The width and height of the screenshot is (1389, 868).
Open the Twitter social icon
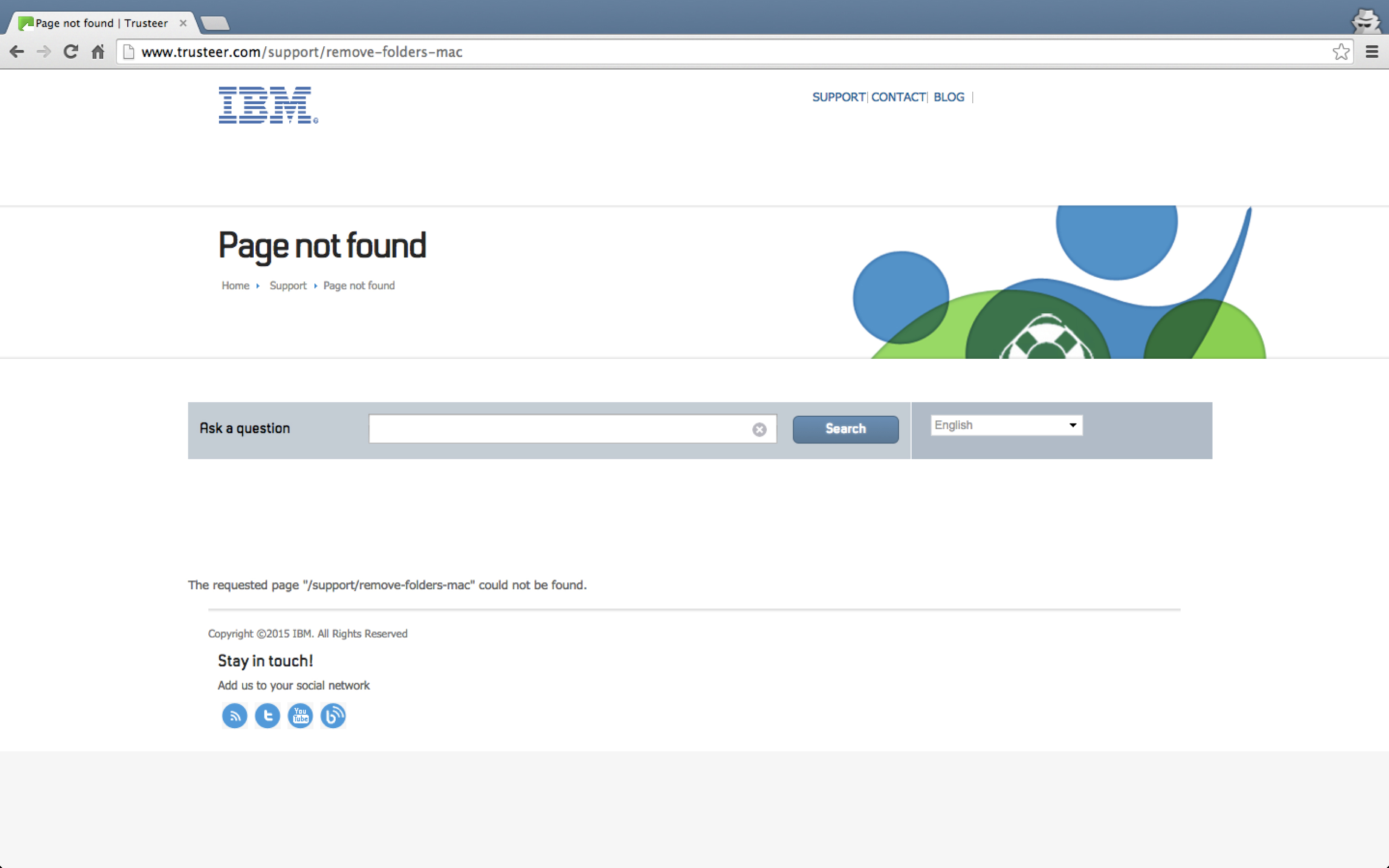click(x=268, y=715)
